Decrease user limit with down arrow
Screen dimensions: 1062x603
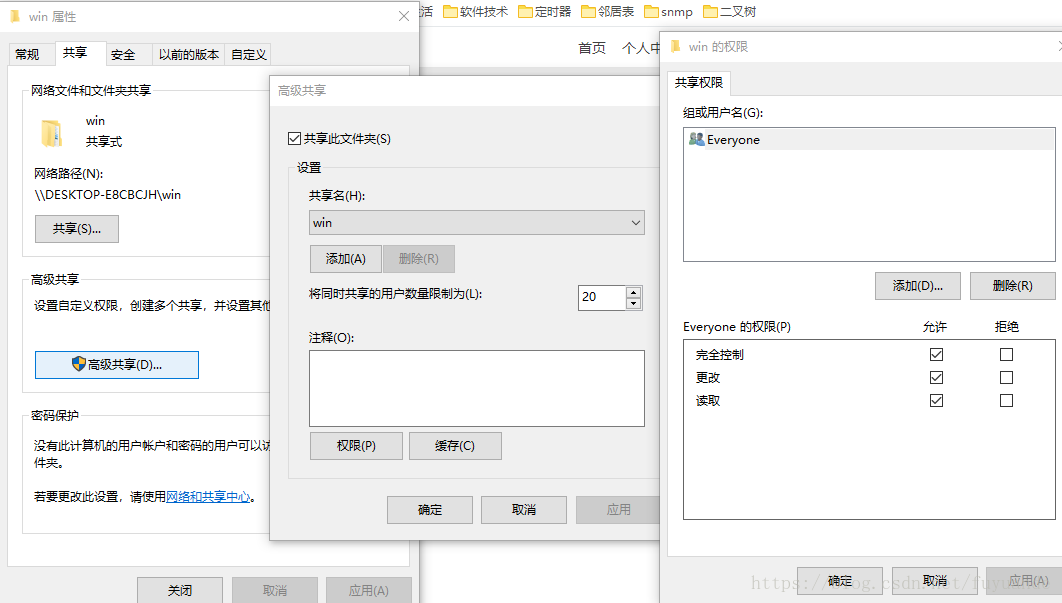pyautogui.click(x=632, y=302)
